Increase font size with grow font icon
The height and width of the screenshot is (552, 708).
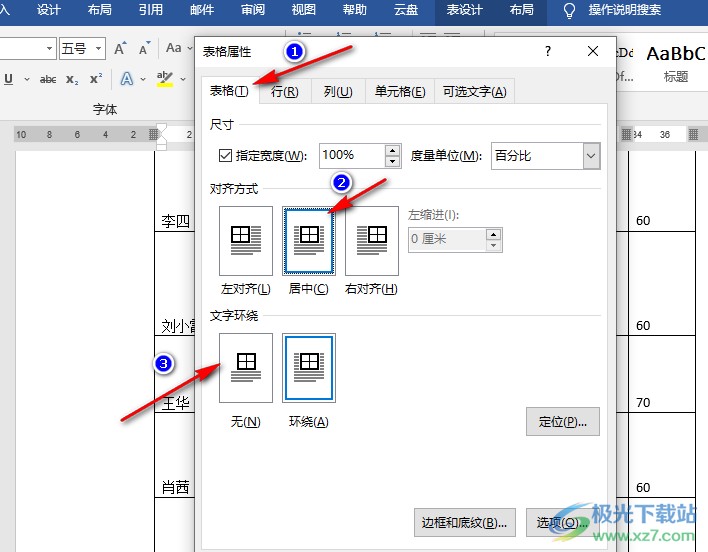(120, 48)
